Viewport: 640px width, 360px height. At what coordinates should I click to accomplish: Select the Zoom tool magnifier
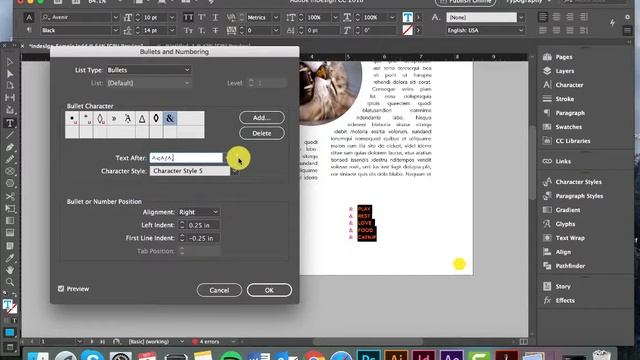click(x=10, y=282)
